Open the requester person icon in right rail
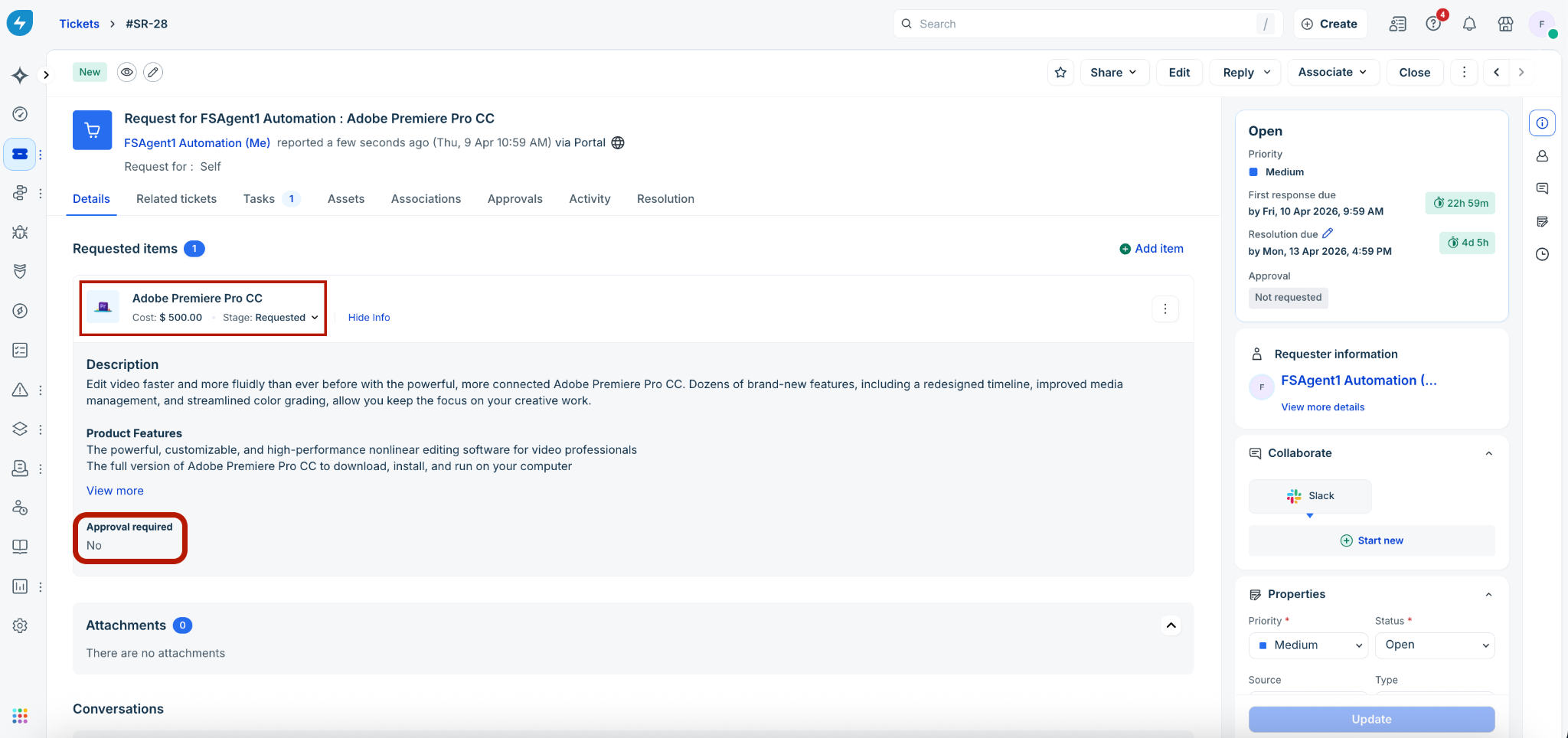Screen dimensions: 1568x738 click(1542, 155)
